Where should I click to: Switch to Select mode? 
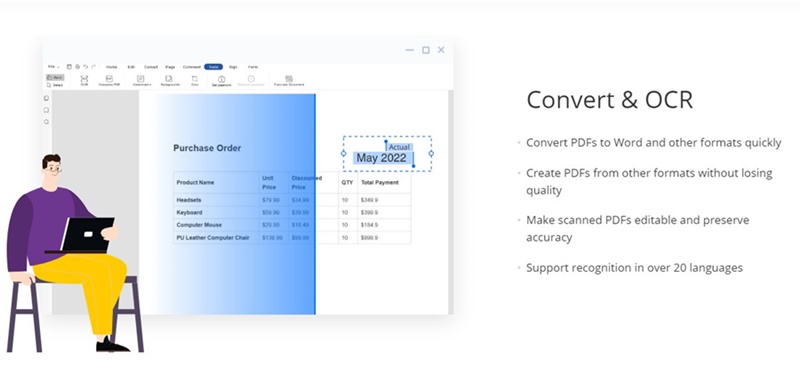pyautogui.click(x=55, y=85)
